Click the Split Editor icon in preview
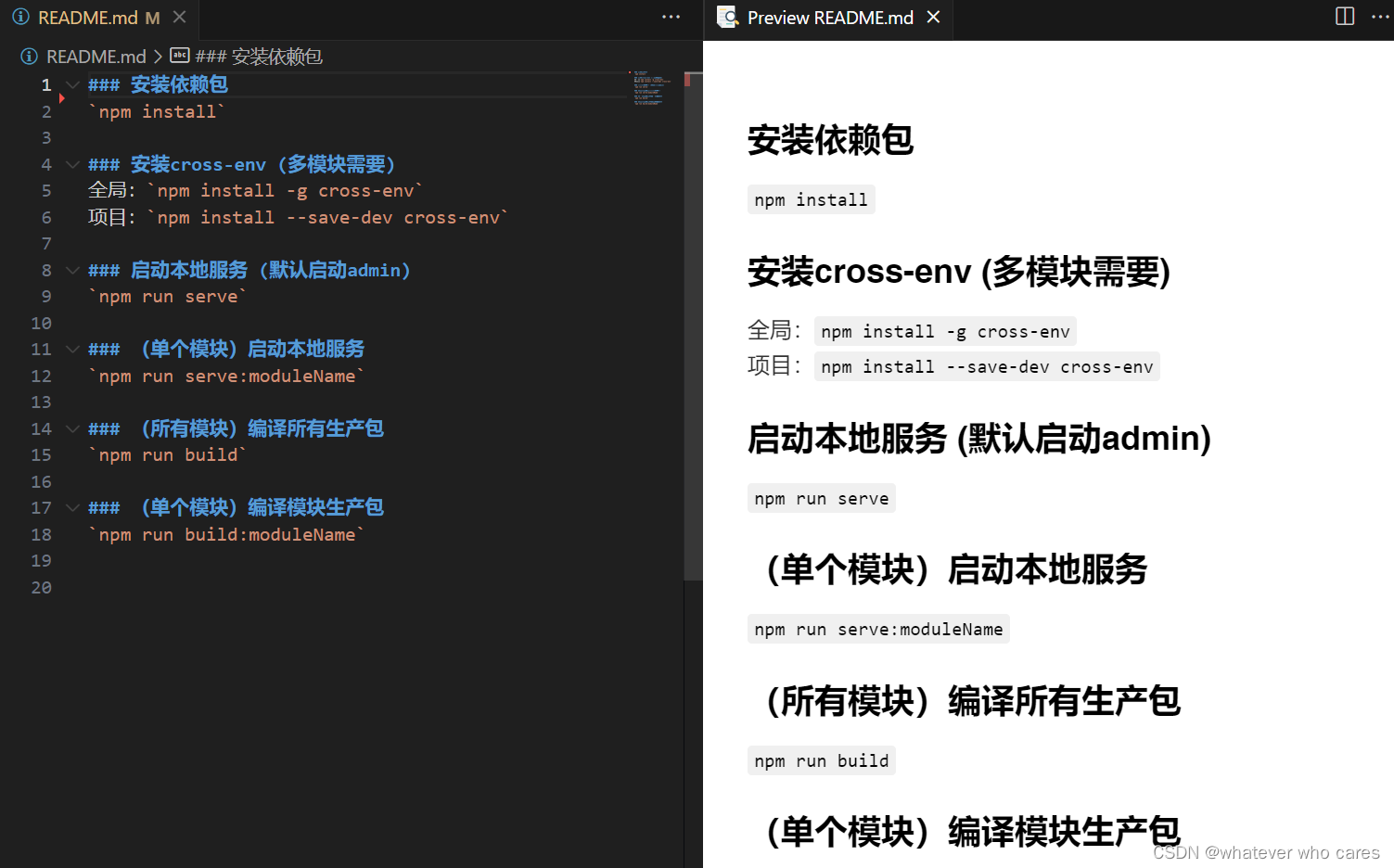Image resolution: width=1394 pixels, height=868 pixels. tap(1345, 17)
